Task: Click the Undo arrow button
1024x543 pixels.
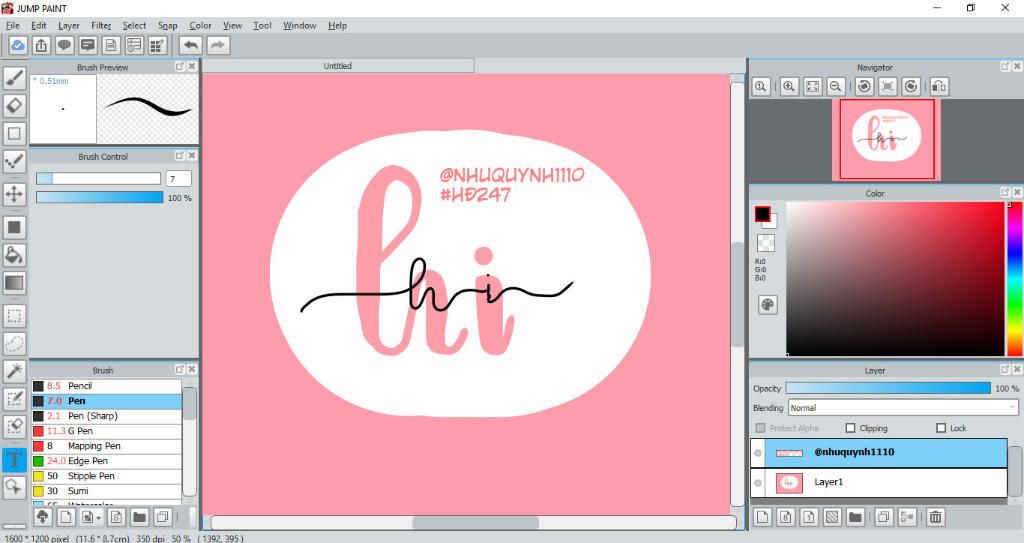Action: click(x=191, y=45)
